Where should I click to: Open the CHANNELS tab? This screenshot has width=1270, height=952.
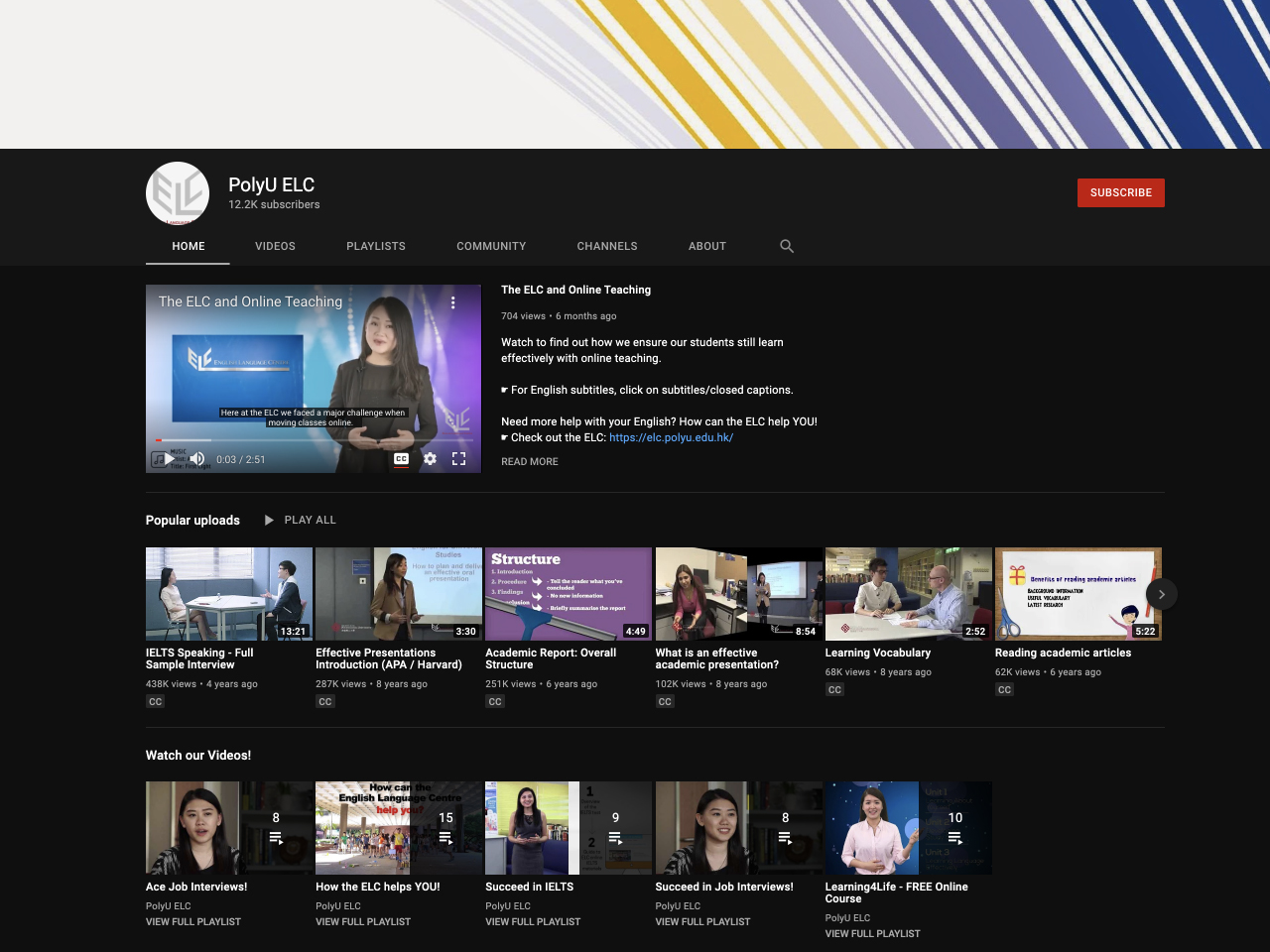(x=607, y=246)
